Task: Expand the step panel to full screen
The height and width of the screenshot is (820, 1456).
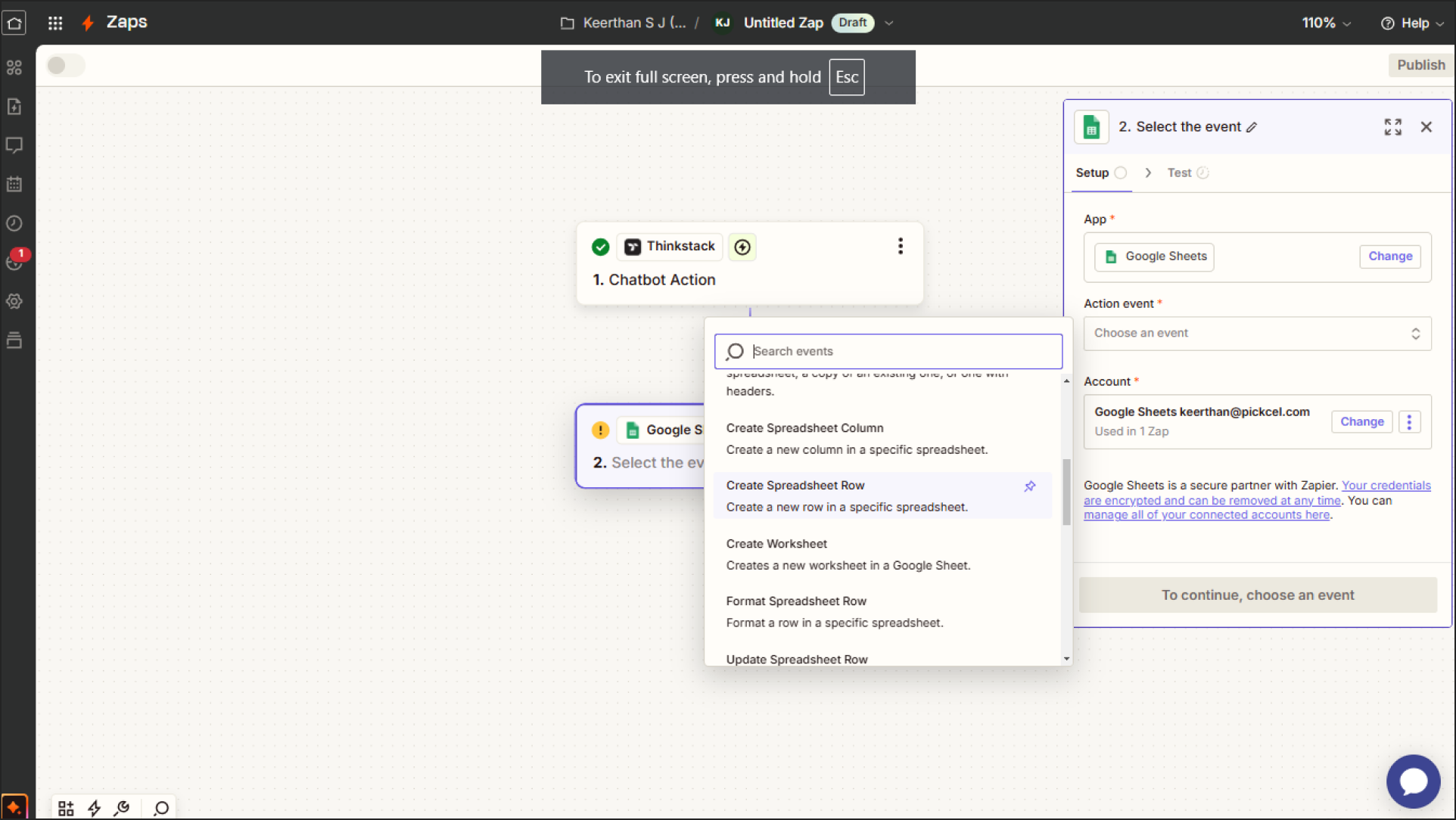Action: click(1393, 127)
